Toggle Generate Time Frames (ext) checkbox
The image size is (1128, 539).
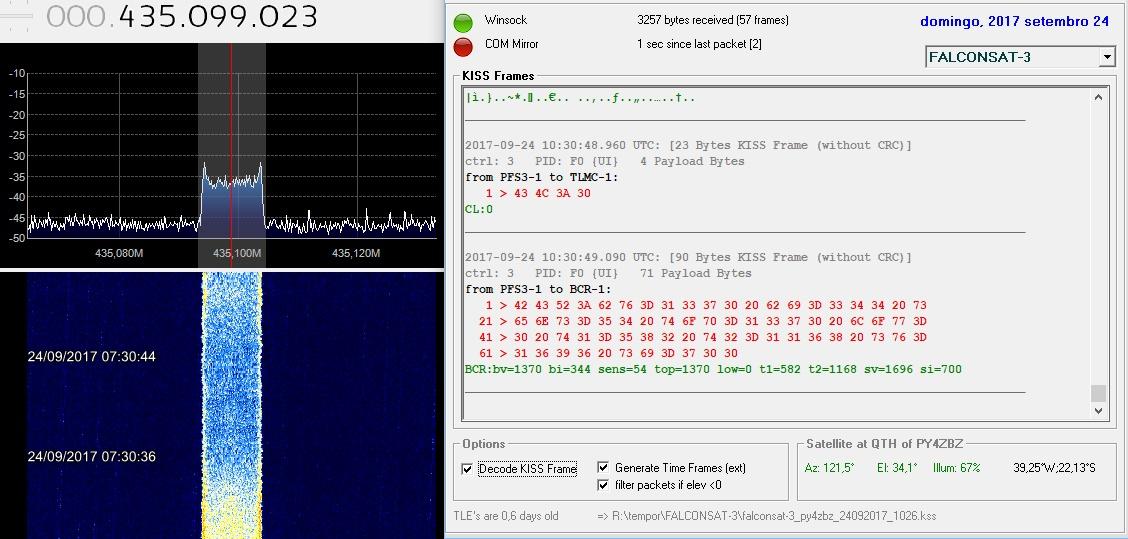pos(603,468)
